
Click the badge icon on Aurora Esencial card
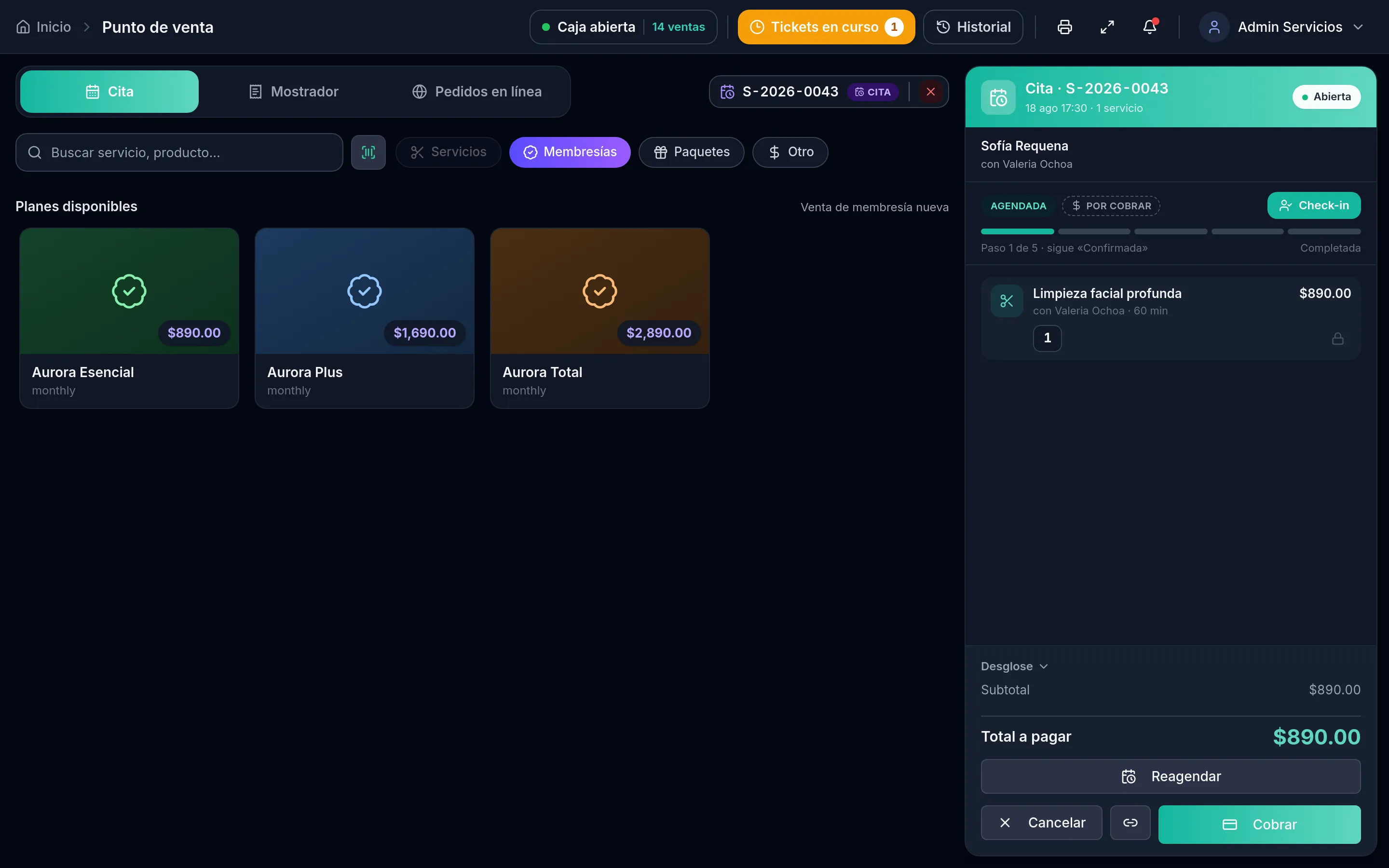click(x=129, y=291)
